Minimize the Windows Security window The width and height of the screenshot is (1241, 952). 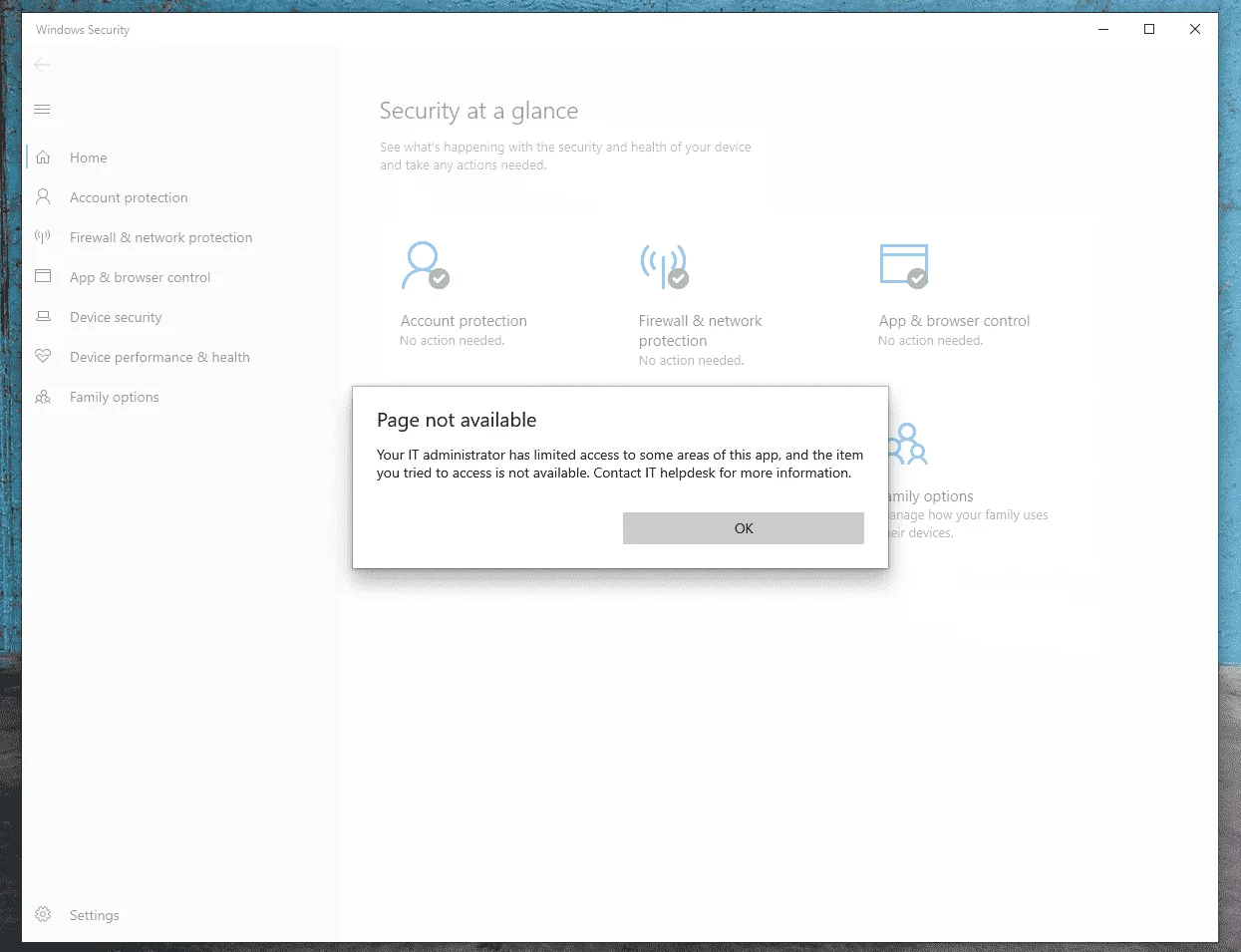pos(1103,29)
